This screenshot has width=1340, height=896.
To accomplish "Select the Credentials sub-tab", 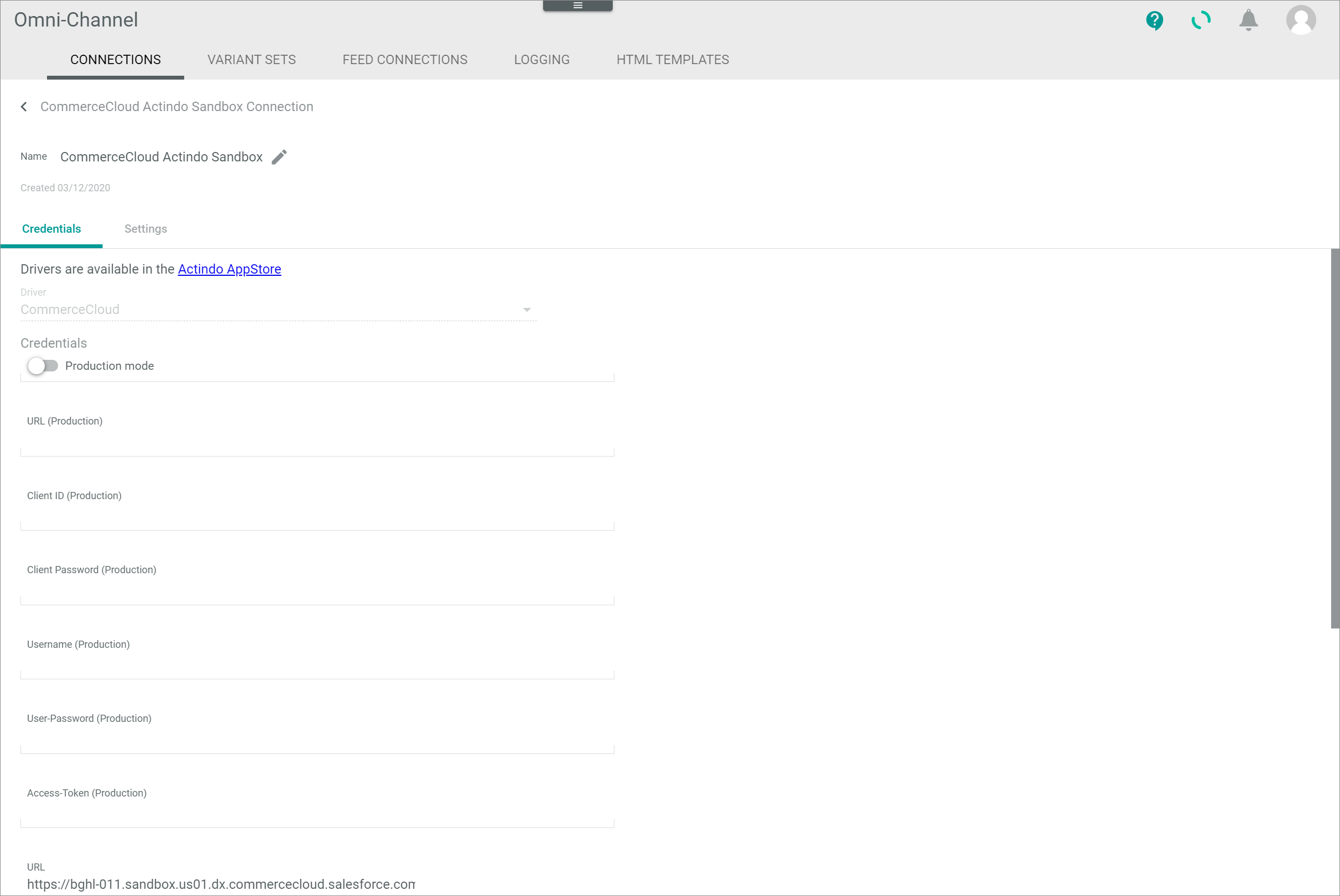I will click(x=51, y=229).
